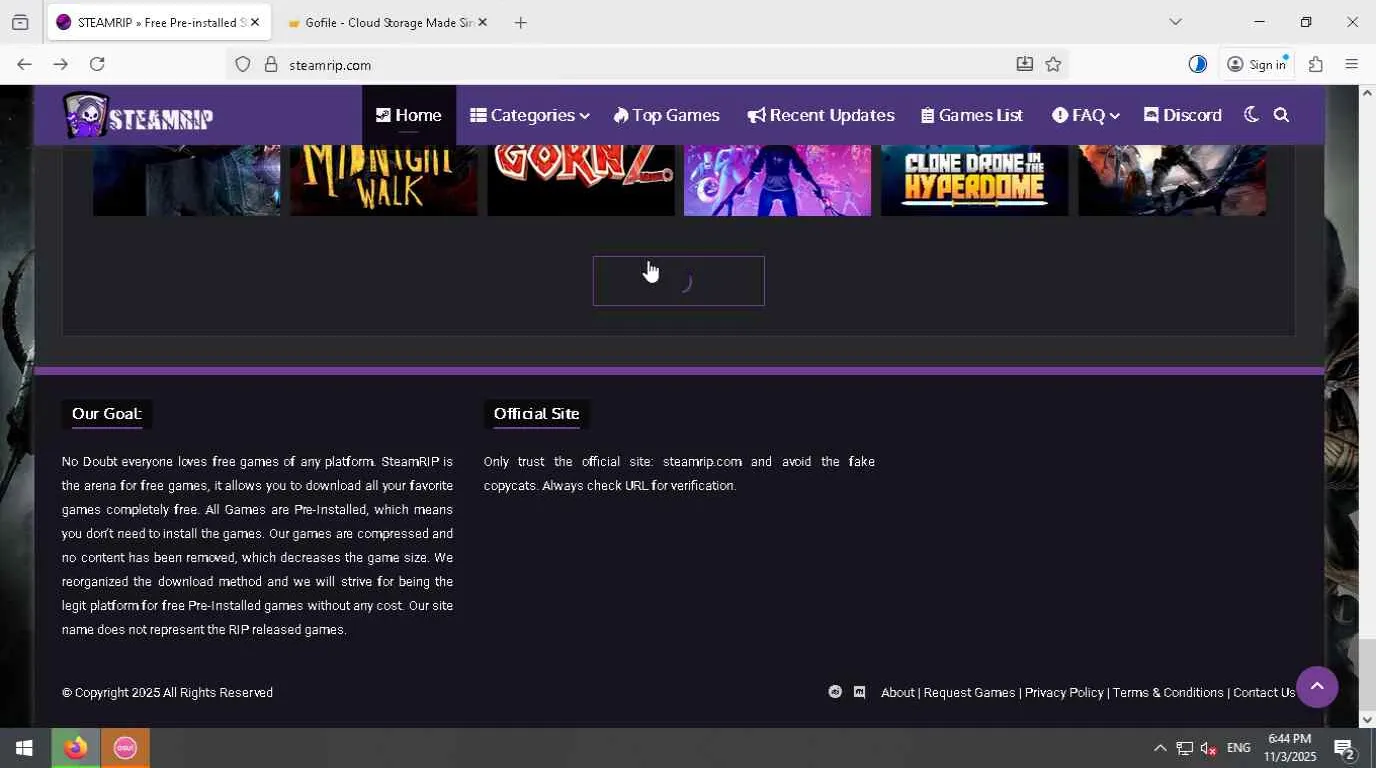Toggle dark mode with the moon icon
The height and width of the screenshot is (768, 1376).
coord(1251,115)
